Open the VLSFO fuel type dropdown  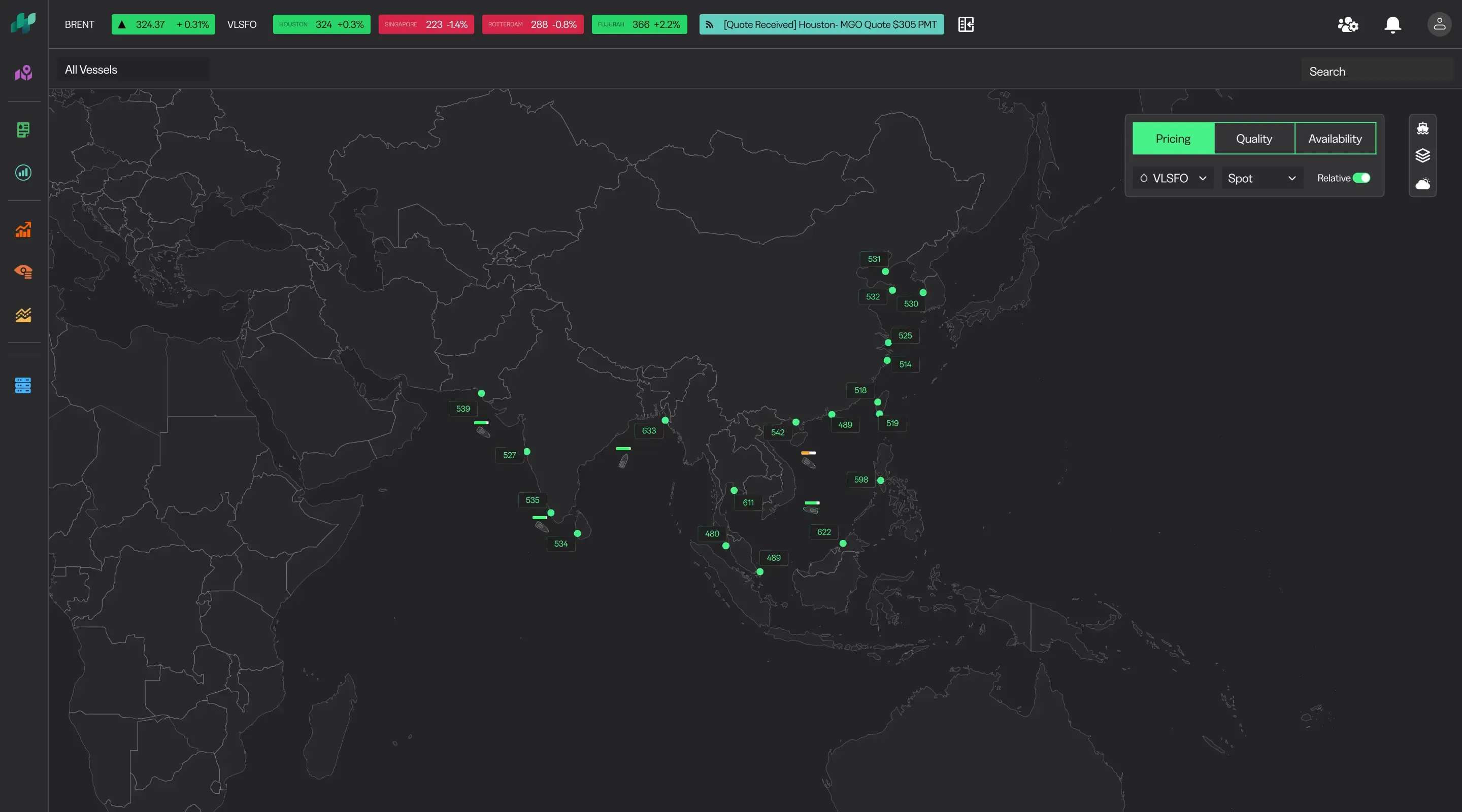click(1173, 178)
